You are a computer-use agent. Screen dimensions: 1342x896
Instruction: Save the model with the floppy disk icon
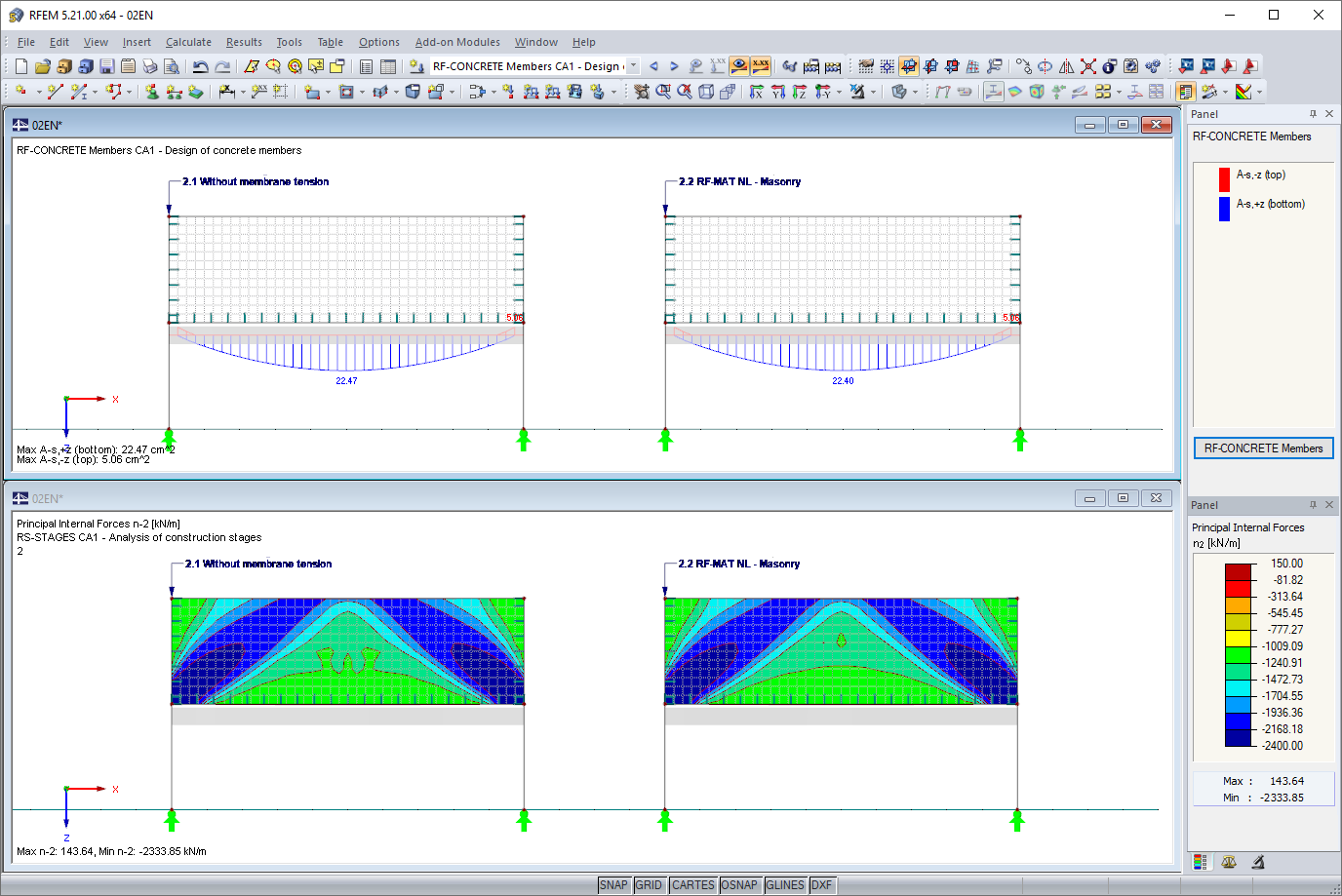point(107,66)
